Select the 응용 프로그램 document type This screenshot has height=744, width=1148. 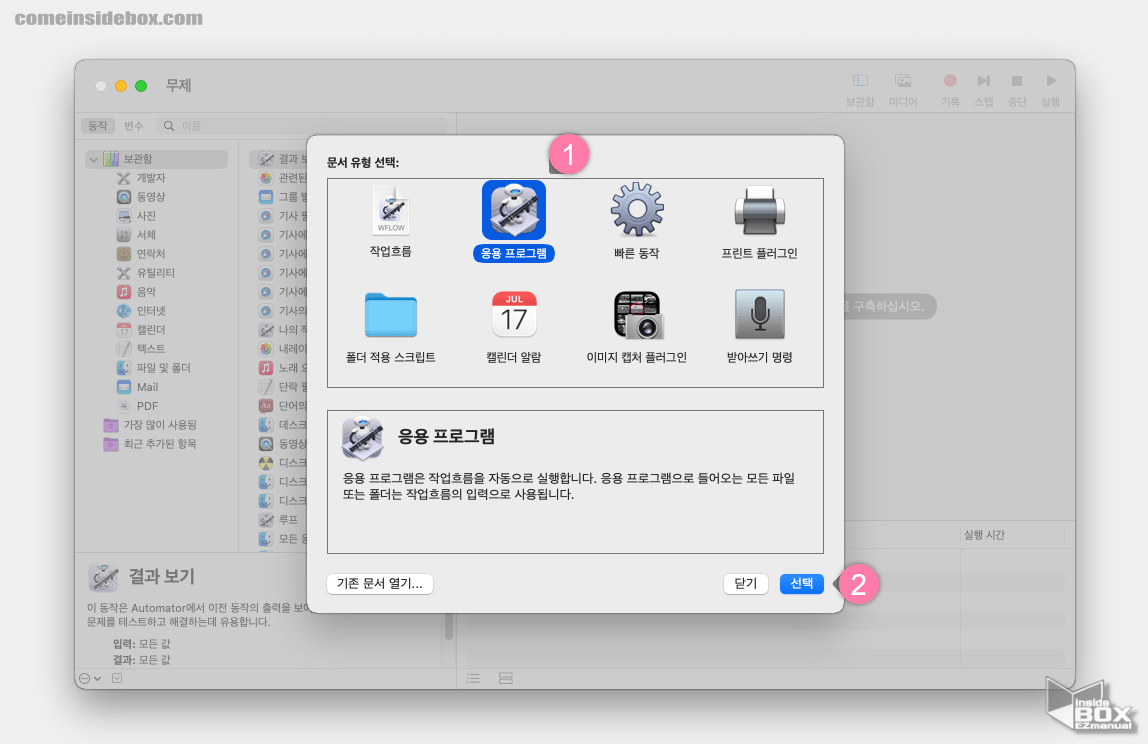[513, 221]
